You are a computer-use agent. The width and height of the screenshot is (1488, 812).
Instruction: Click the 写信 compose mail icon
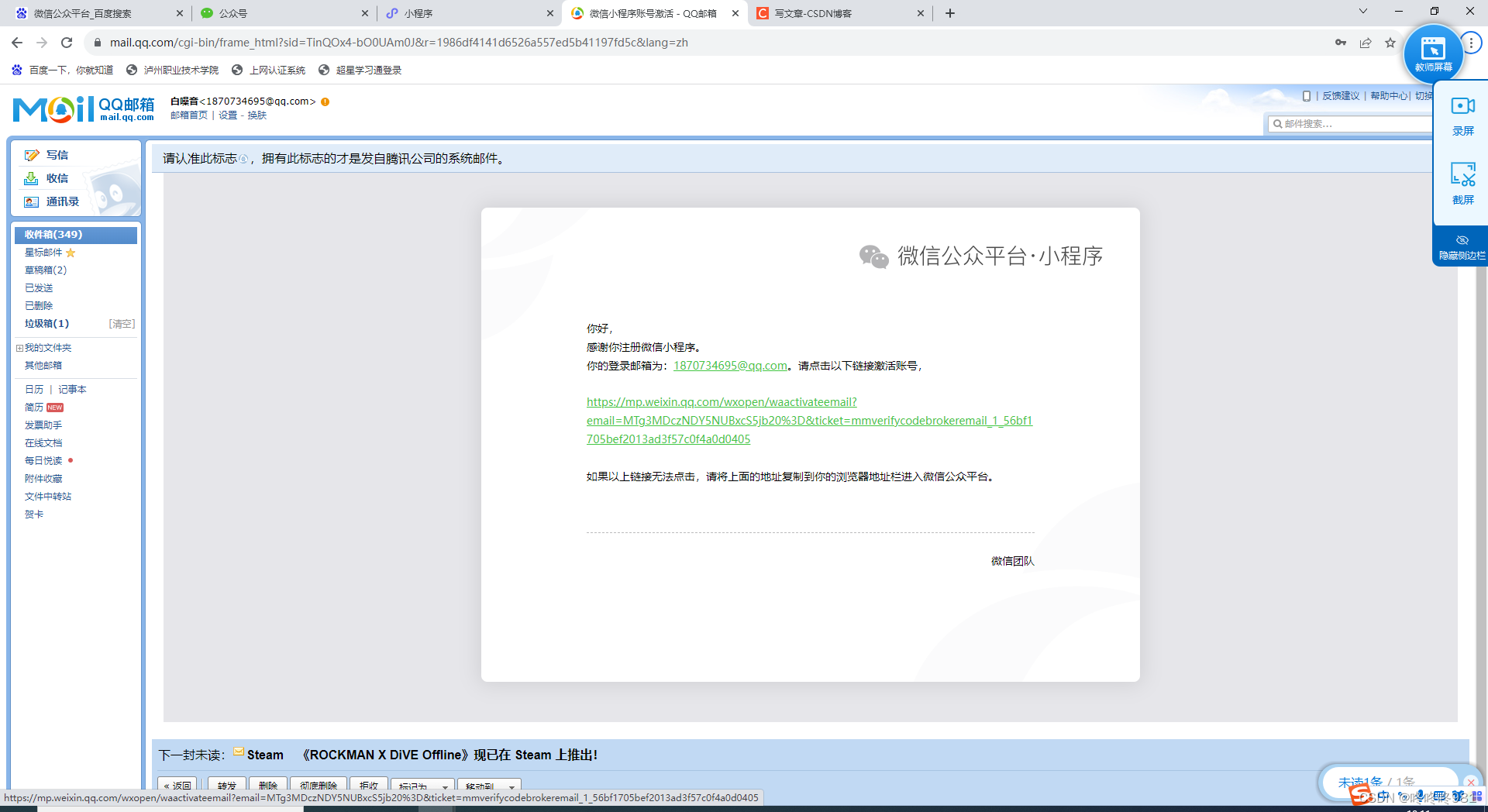pyautogui.click(x=31, y=155)
